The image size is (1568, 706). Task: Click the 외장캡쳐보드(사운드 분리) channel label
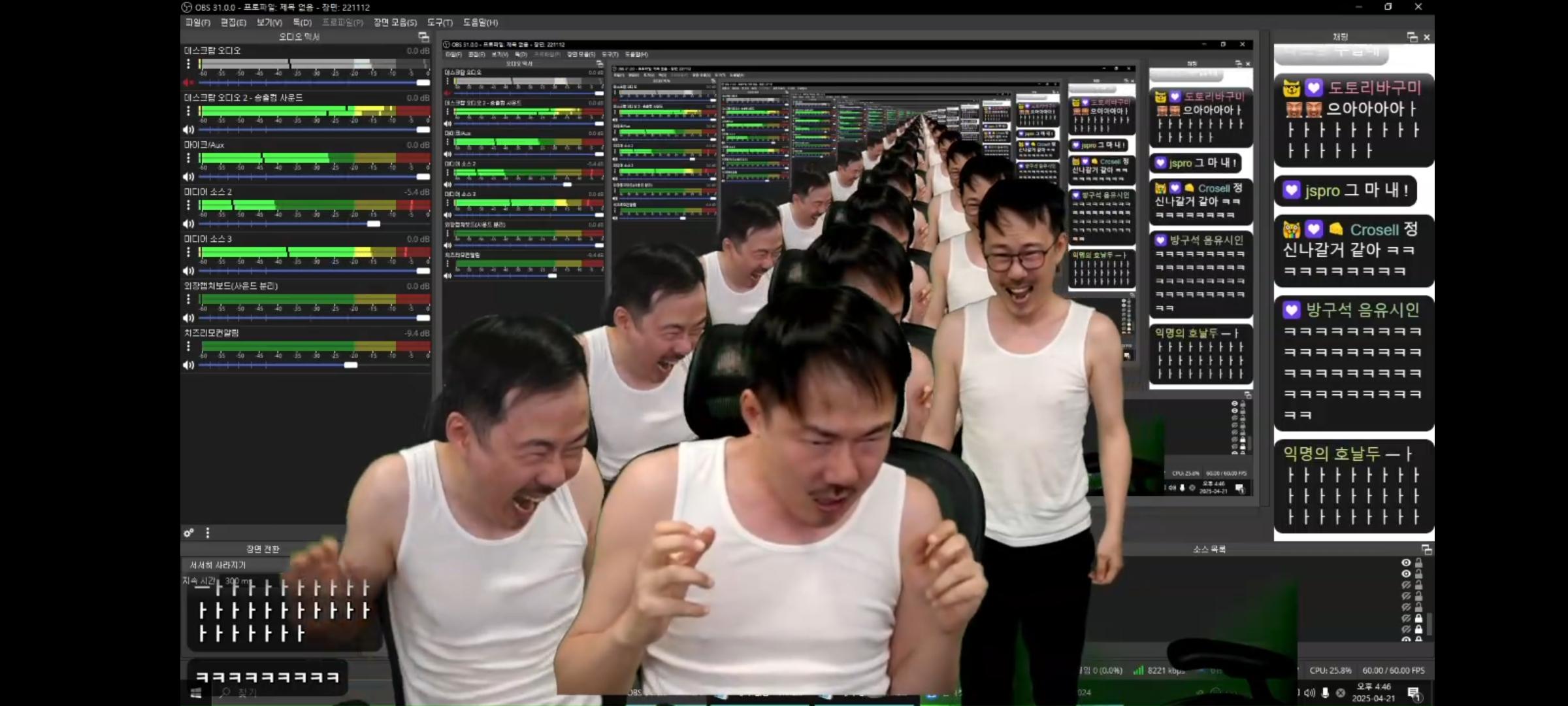pos(231,286)
